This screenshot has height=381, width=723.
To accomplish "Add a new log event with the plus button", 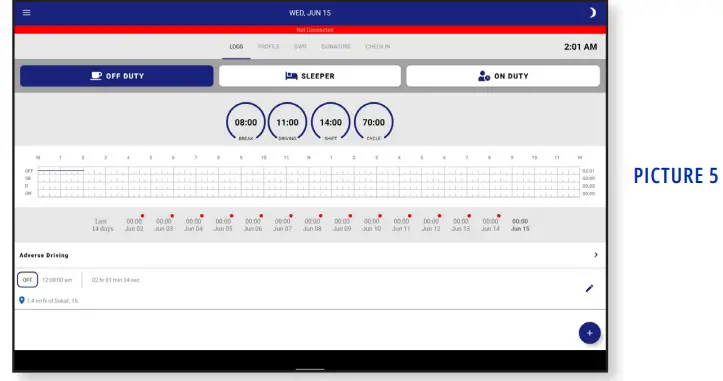I will [x=589, y=333].
